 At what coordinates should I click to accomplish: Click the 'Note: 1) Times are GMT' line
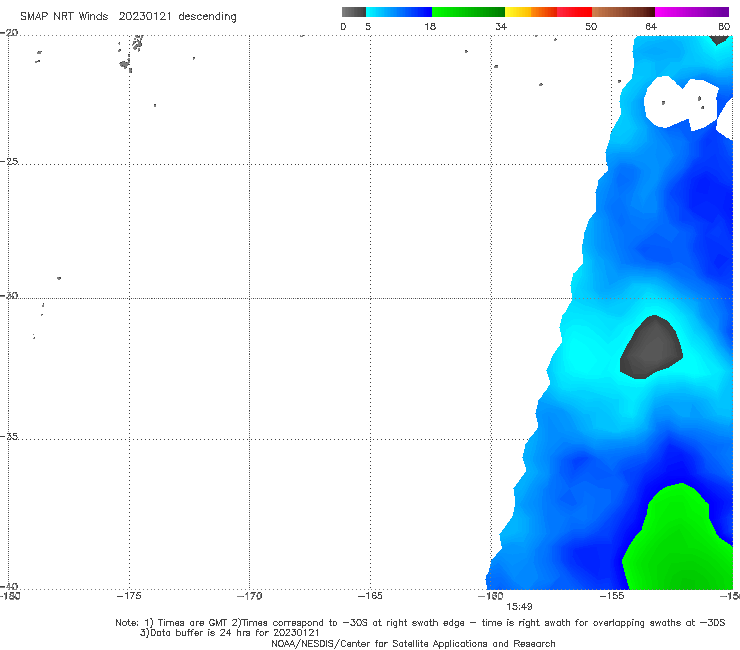coord(420,623)
